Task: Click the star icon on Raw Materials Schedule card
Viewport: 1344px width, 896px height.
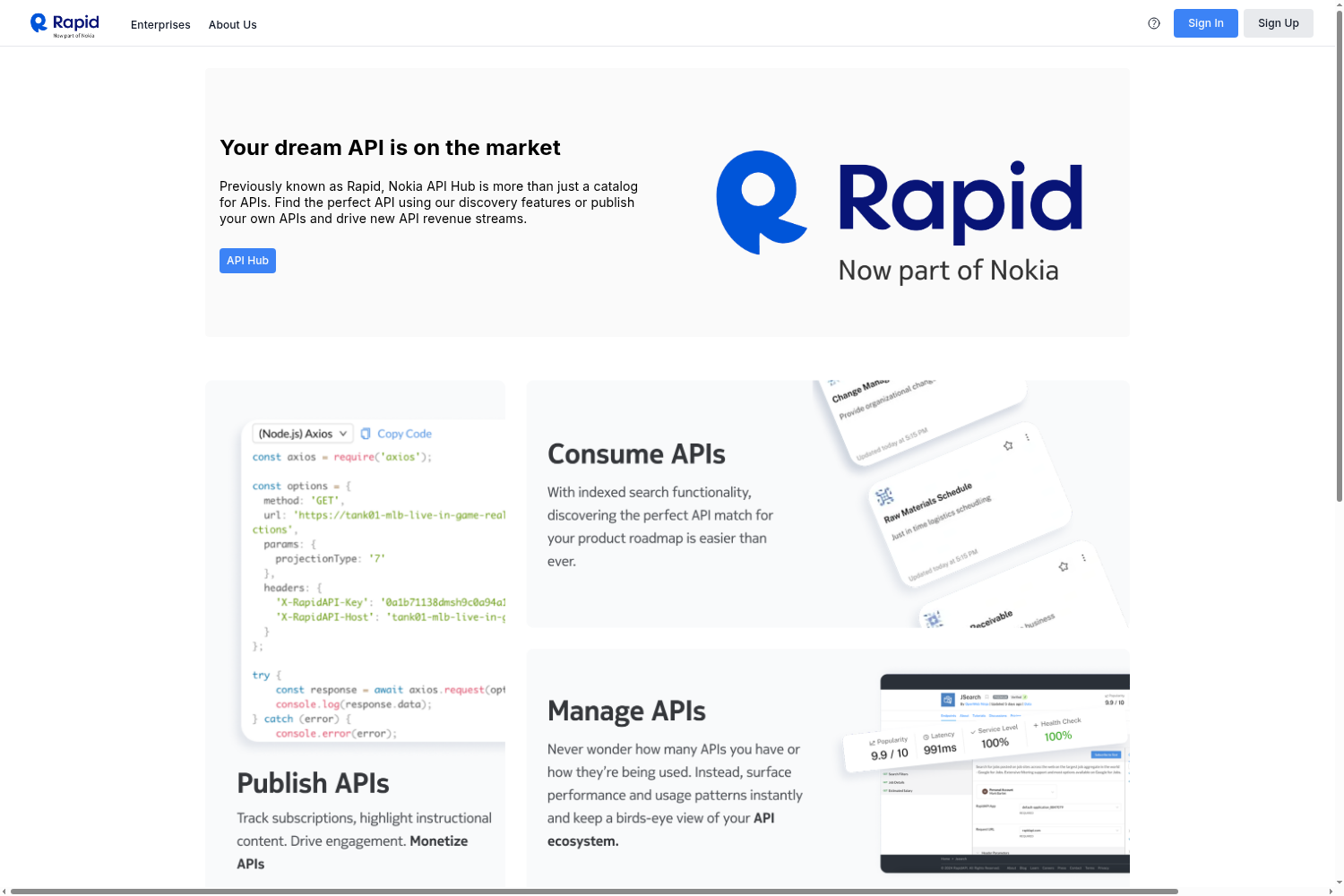Action: click(x=1008, y=445)
